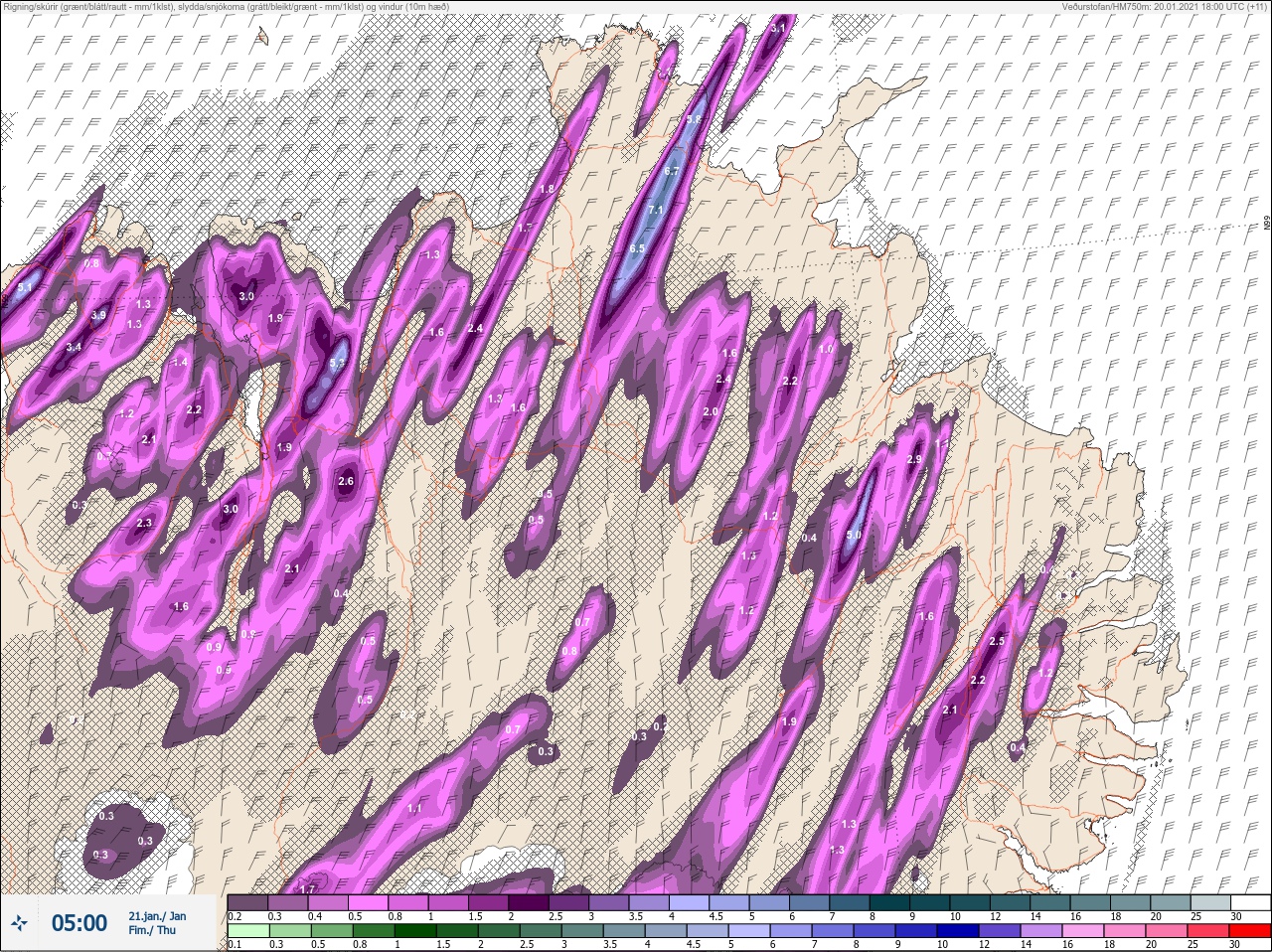Click the 7.1 precipitation value on the map
1272x952 pixels.
click(x=655, y=210)
